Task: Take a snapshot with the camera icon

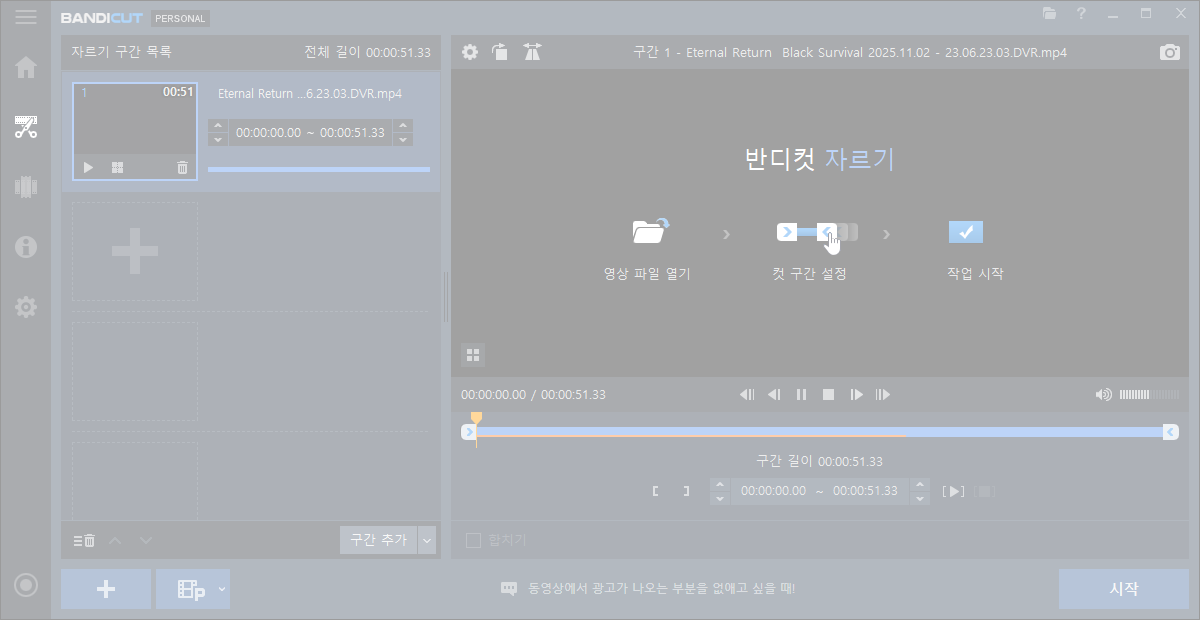Action: point(1169,52)
